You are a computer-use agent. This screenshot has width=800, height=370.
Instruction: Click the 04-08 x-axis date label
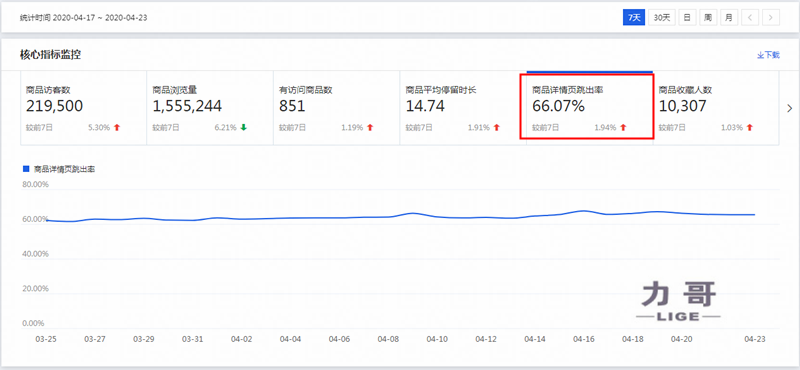387,339
